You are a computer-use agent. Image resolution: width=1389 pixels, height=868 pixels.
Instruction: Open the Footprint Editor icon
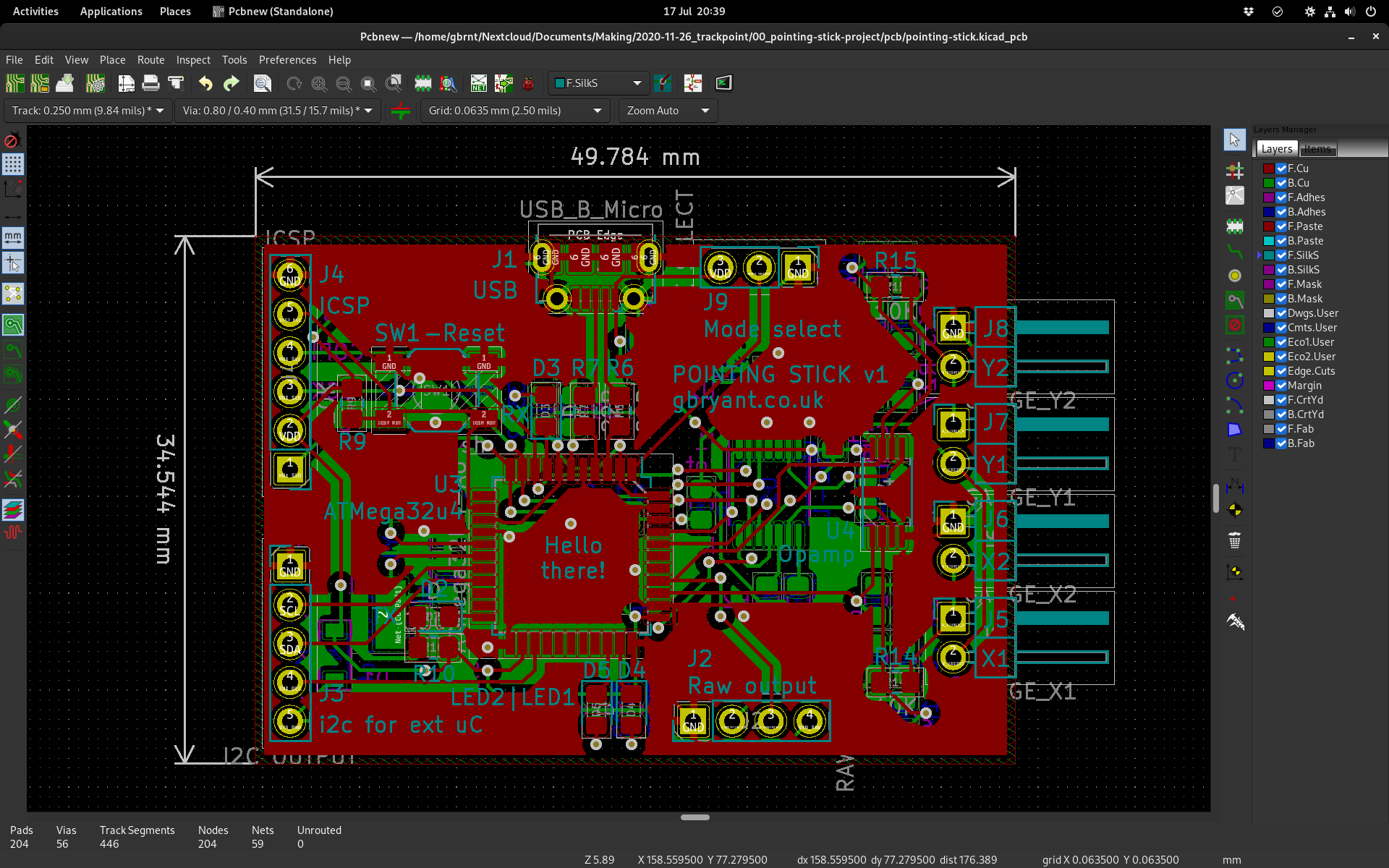423,83
